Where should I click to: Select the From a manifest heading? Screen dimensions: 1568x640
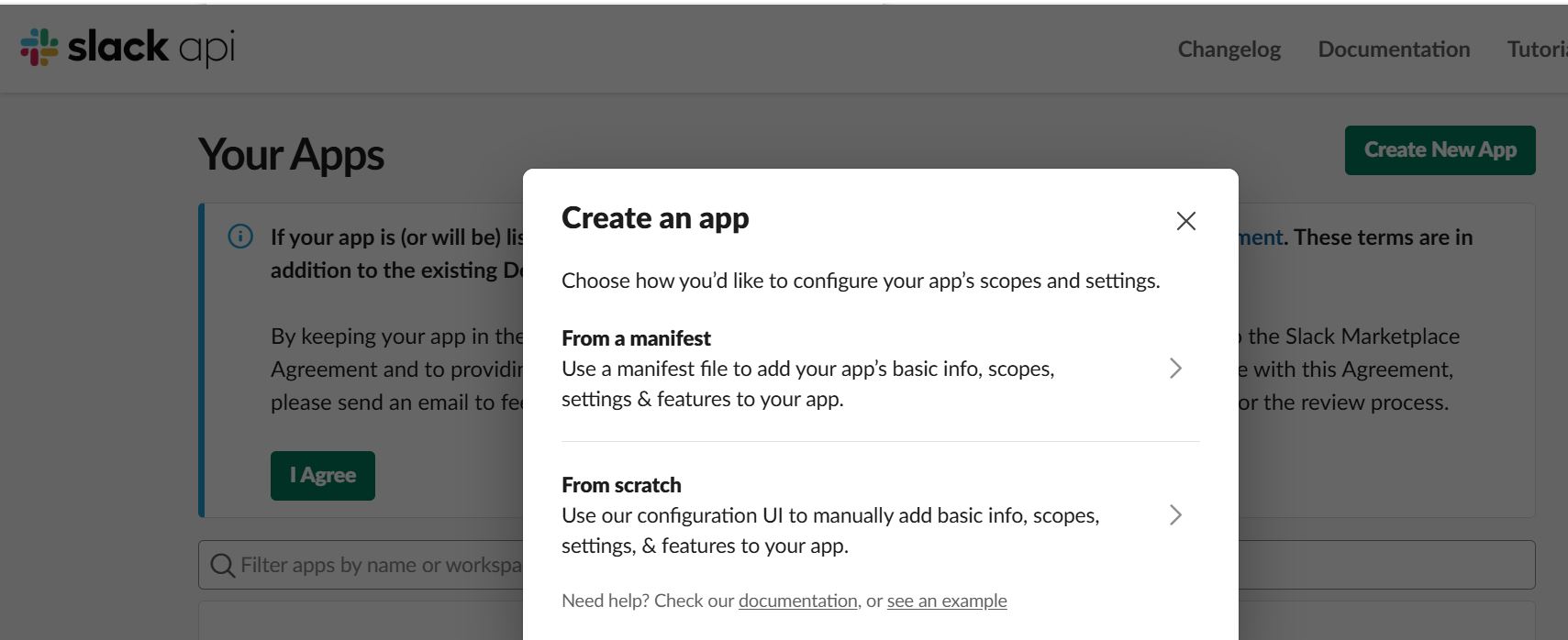point(636,338)
